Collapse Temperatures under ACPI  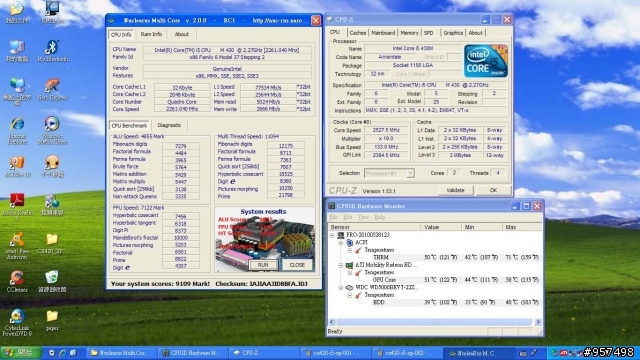point(350,250)
